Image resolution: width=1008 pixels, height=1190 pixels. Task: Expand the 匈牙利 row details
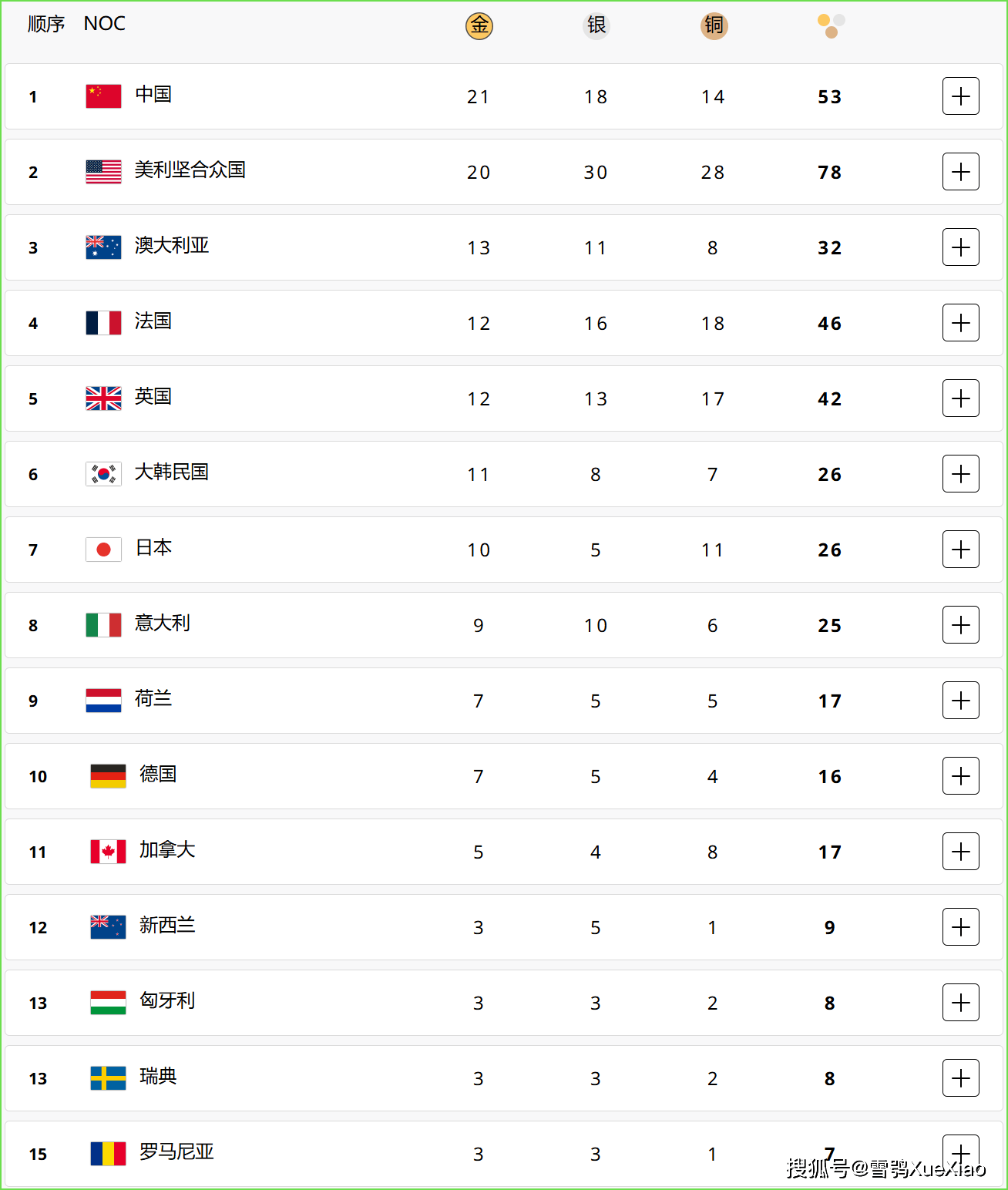[960, 1003]
